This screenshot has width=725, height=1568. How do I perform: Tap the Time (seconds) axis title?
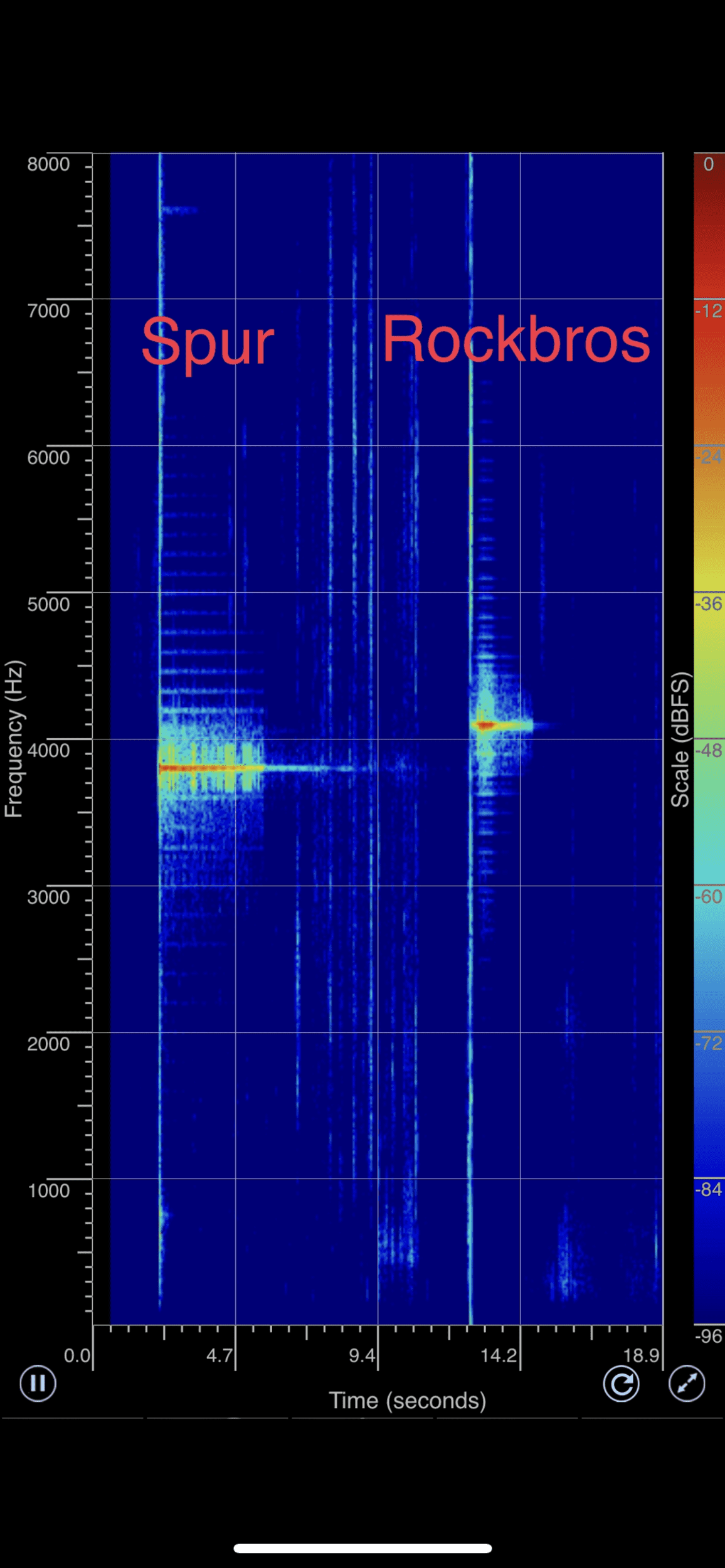408,1401
